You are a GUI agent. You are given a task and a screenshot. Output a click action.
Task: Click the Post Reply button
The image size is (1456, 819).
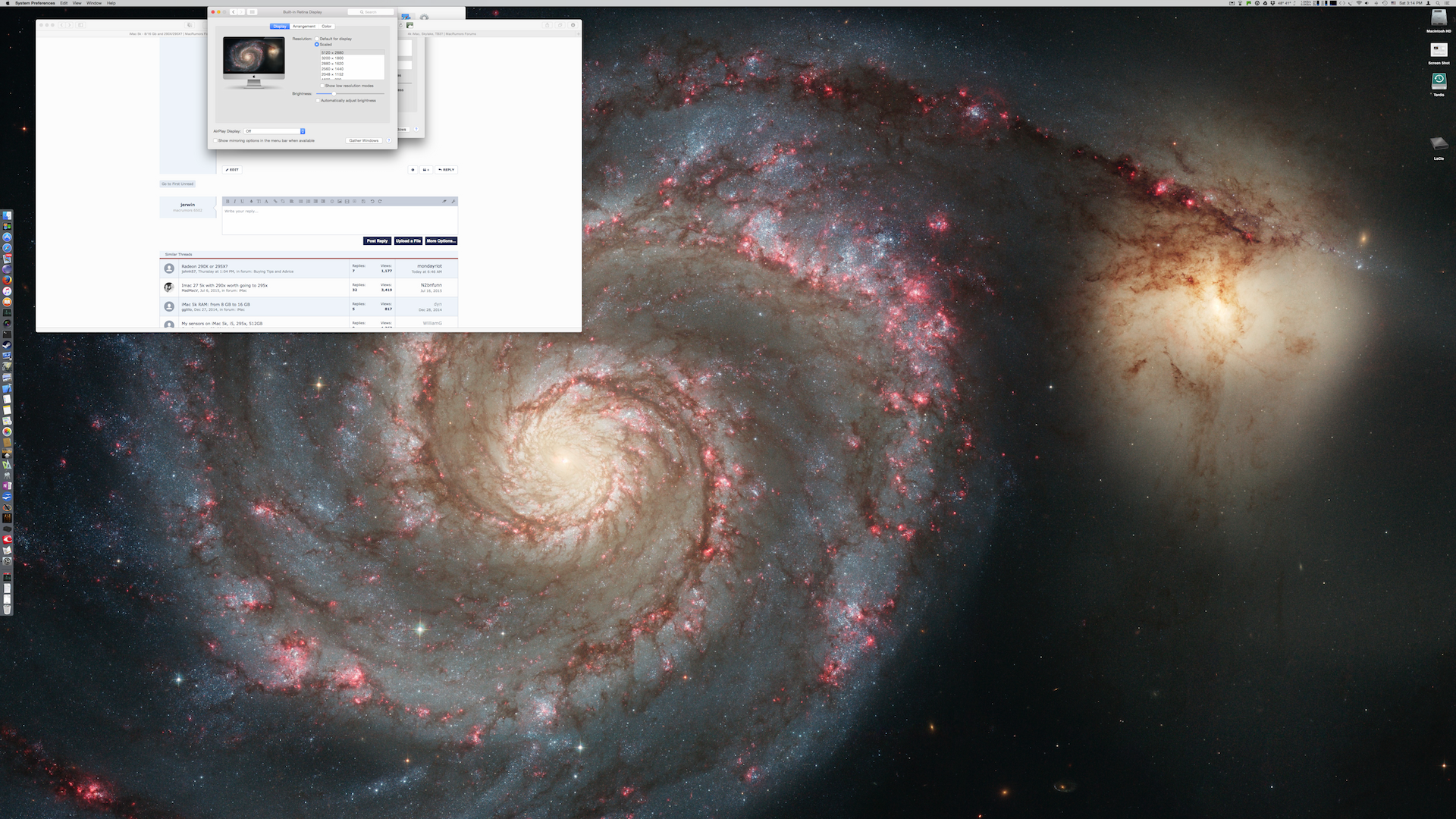(x=377, y=240)
